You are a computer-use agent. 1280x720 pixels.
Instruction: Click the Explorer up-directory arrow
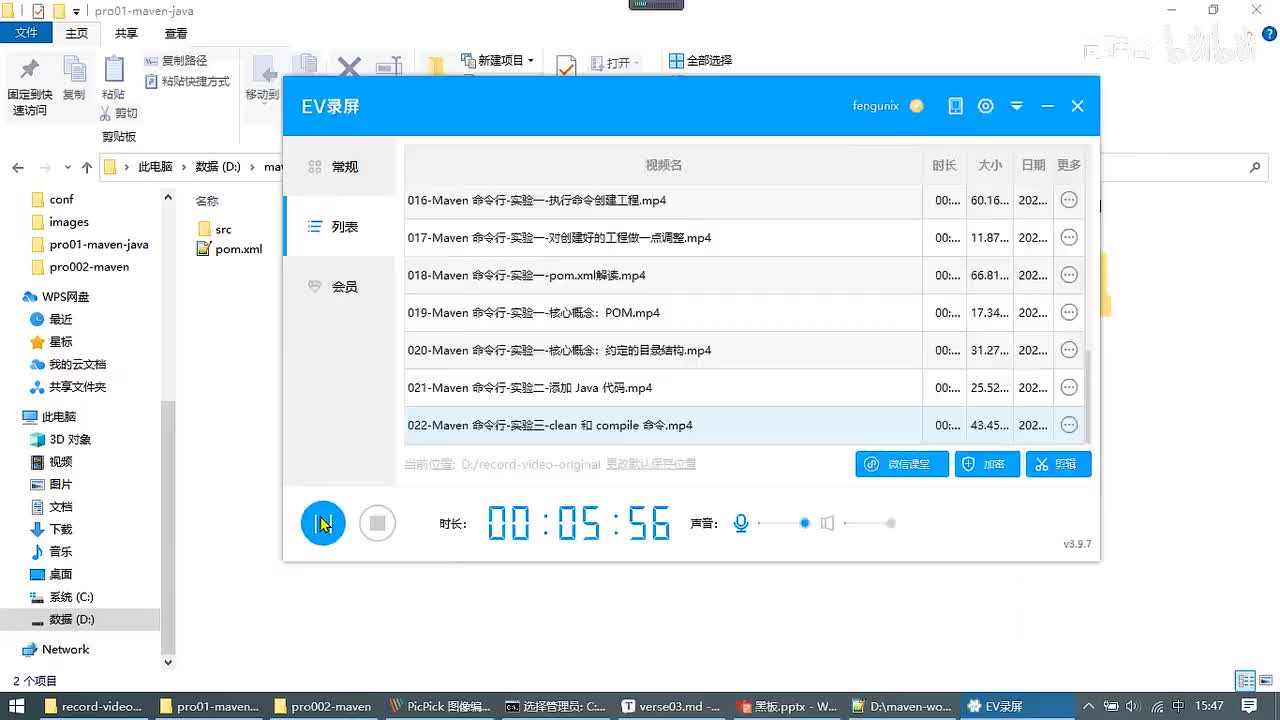pos(87,167)
